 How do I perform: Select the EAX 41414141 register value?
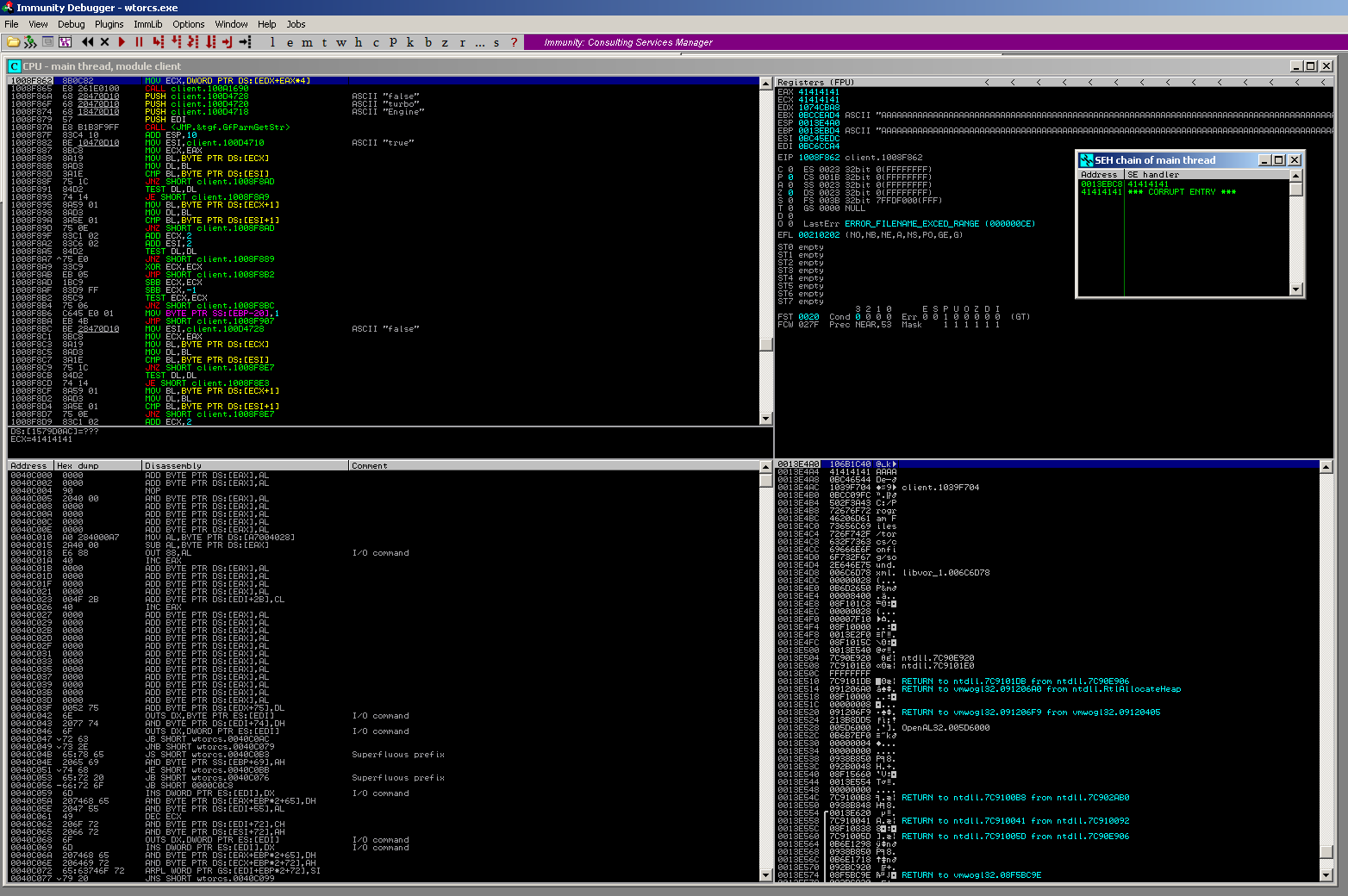coord(818,92)
